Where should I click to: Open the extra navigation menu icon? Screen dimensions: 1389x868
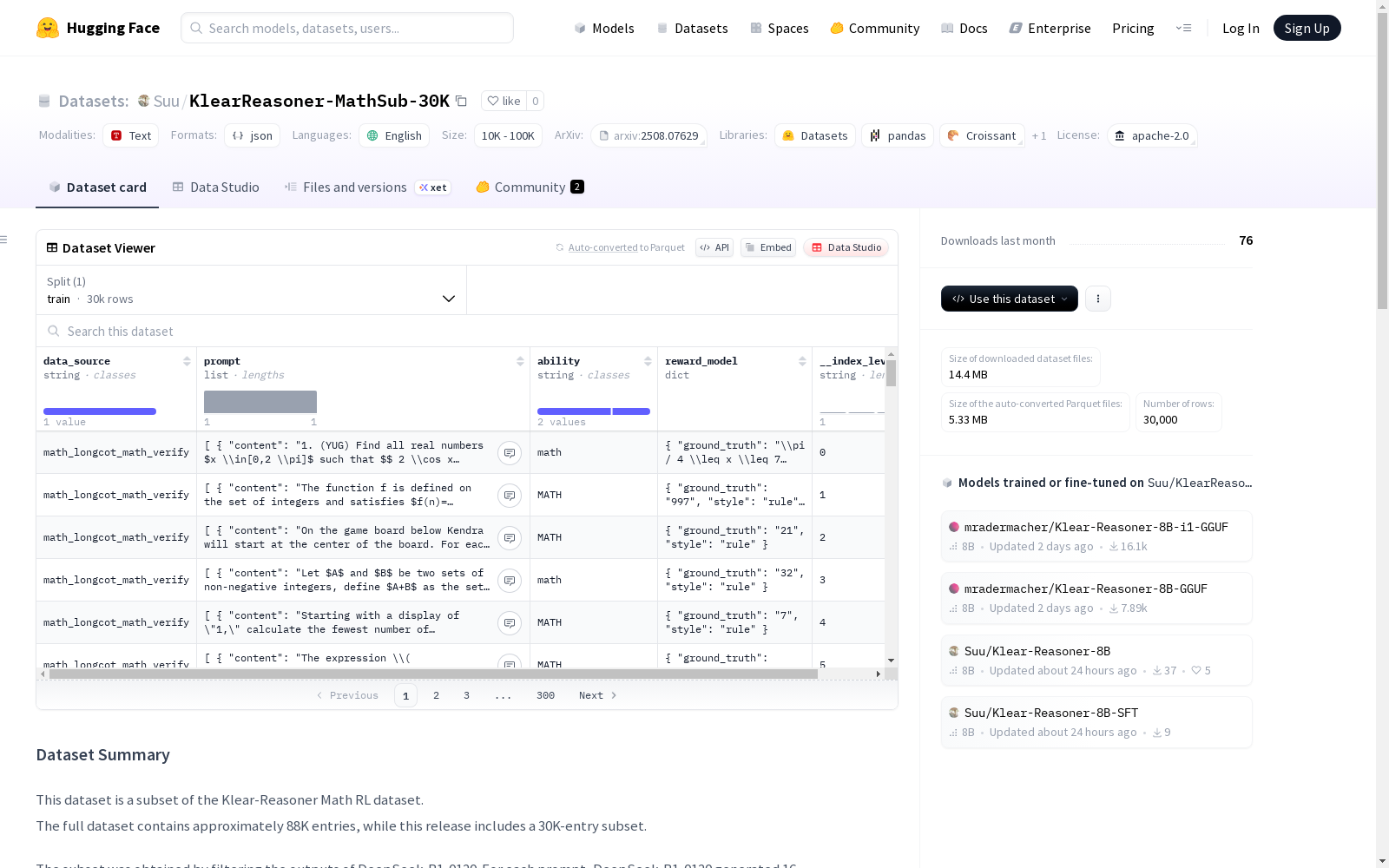point(1183,28)
